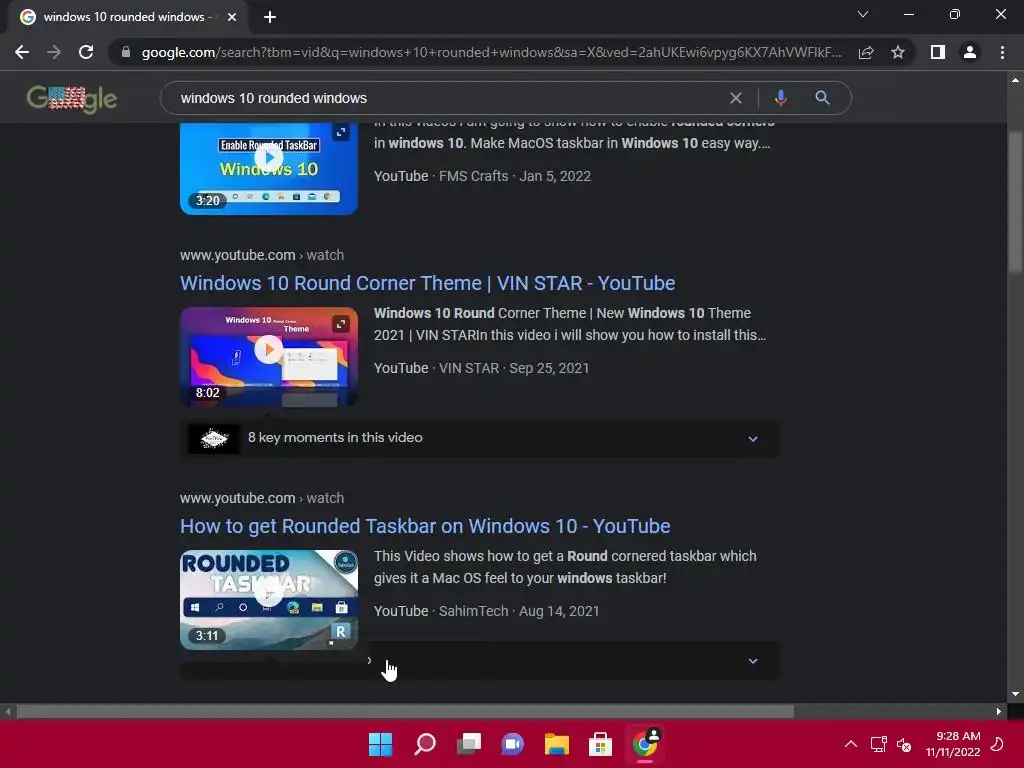The image size is (1024, 768).
Task: Click the horizontal scrollbar thumb
Action: pos(405,711)
